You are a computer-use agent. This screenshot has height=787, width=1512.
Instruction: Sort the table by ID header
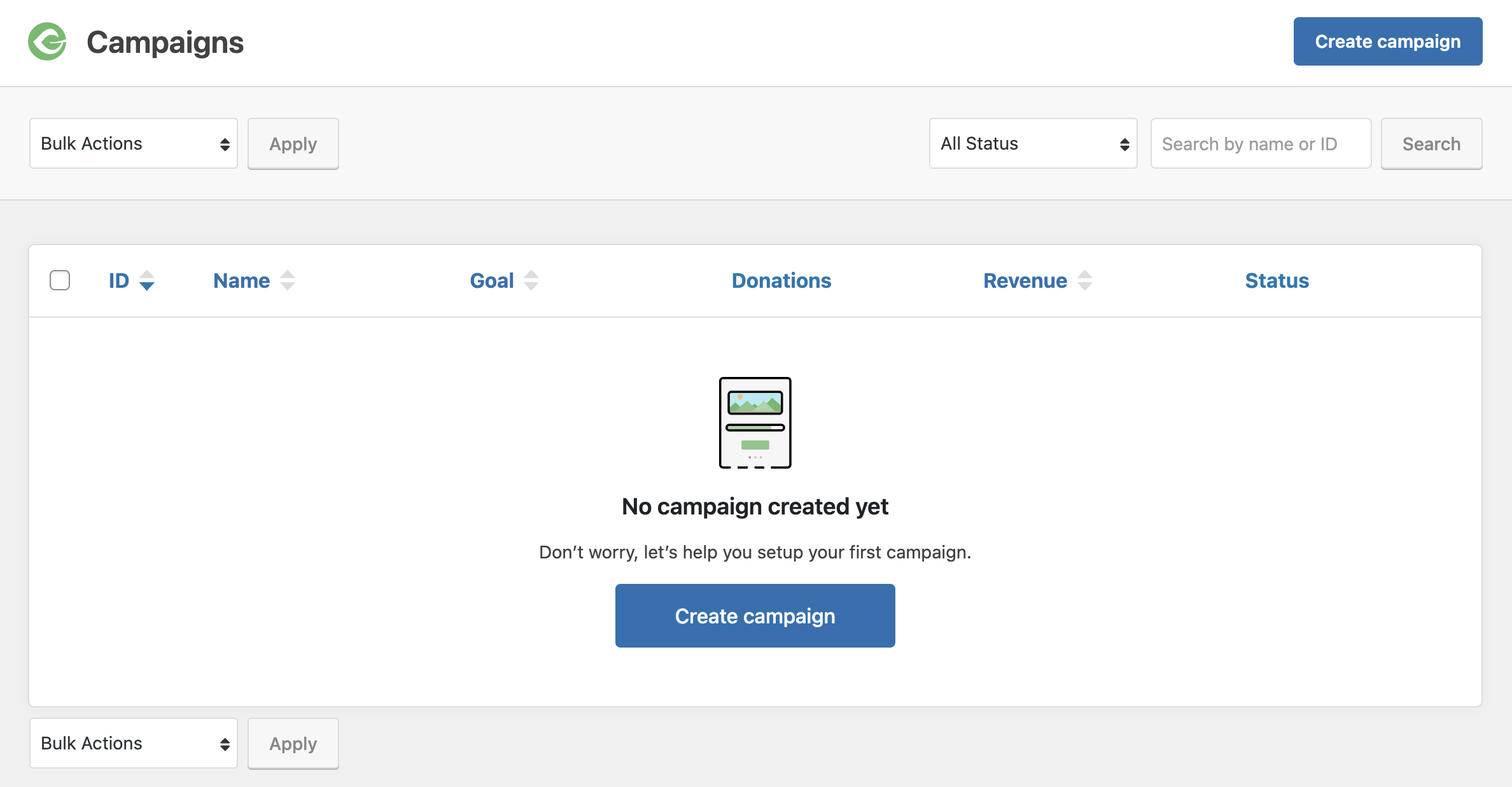[x=119, y=281]
